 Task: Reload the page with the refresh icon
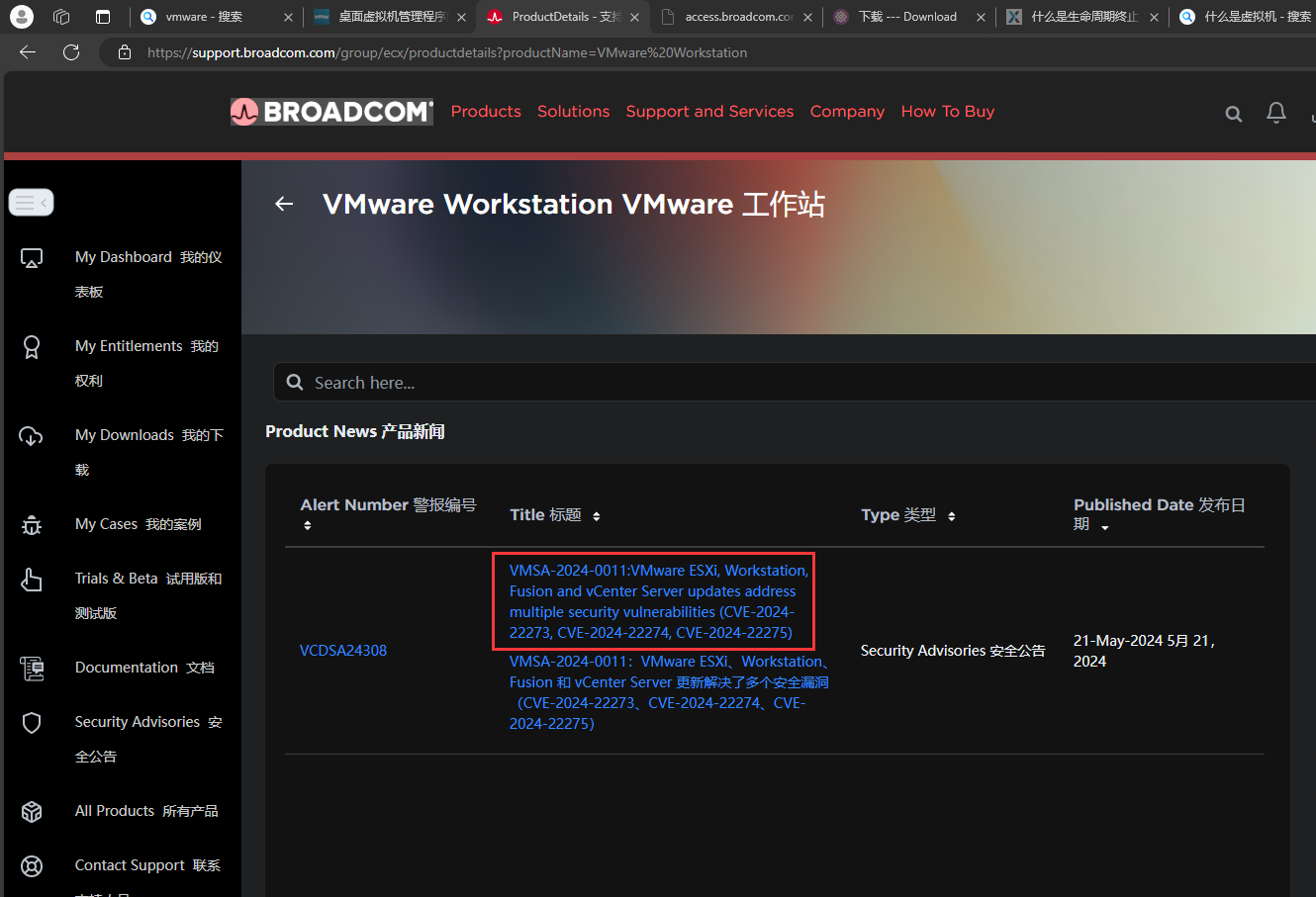71,52
